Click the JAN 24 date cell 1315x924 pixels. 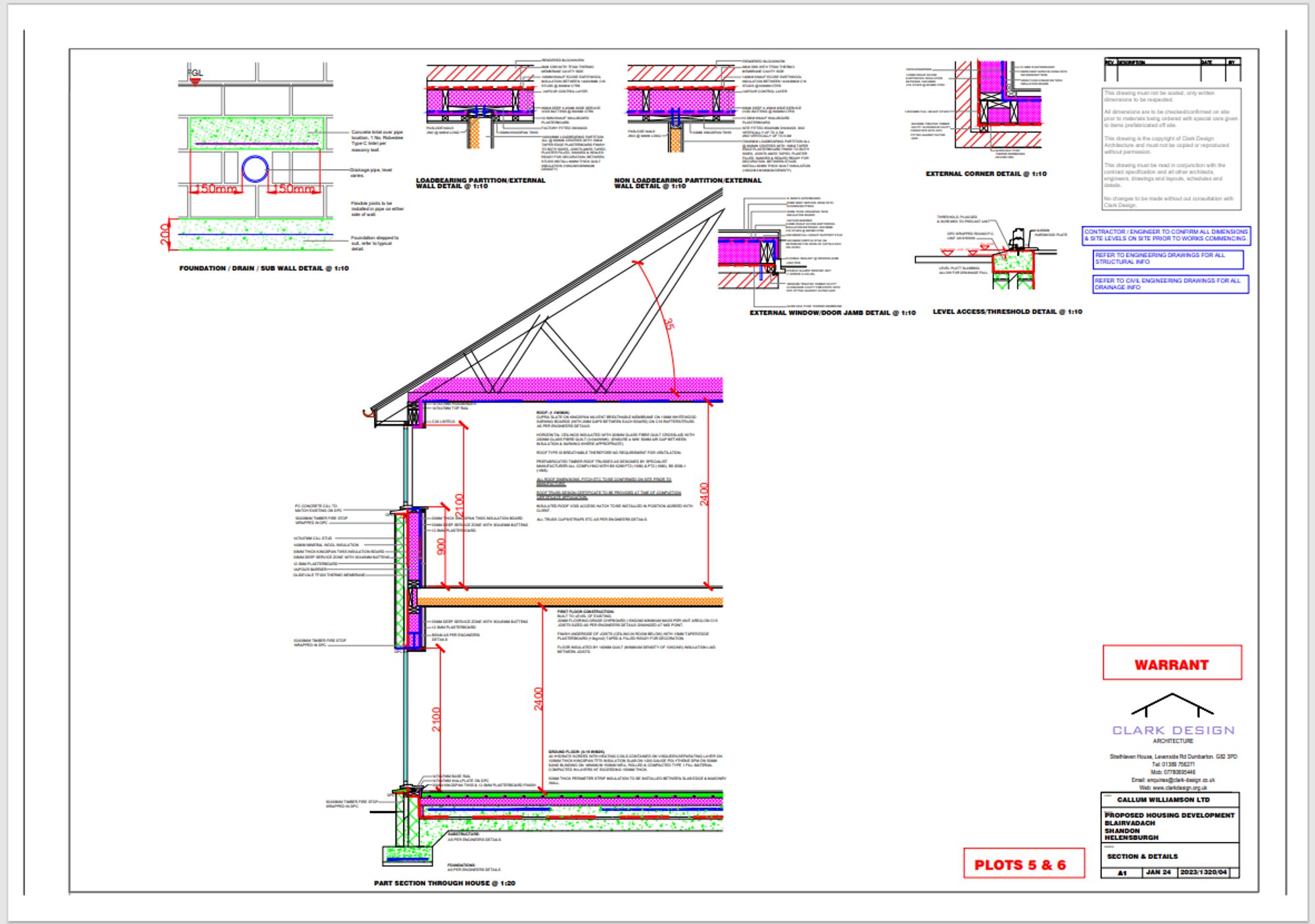point(1159,873)
